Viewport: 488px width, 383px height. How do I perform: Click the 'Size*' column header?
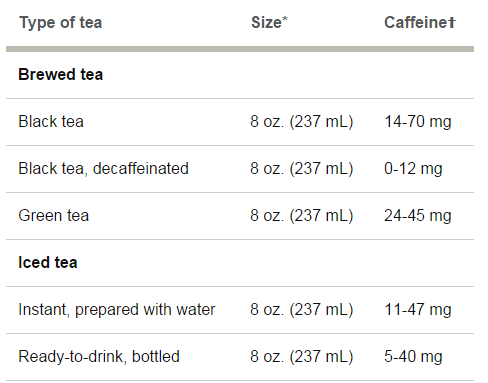(269, 23)
